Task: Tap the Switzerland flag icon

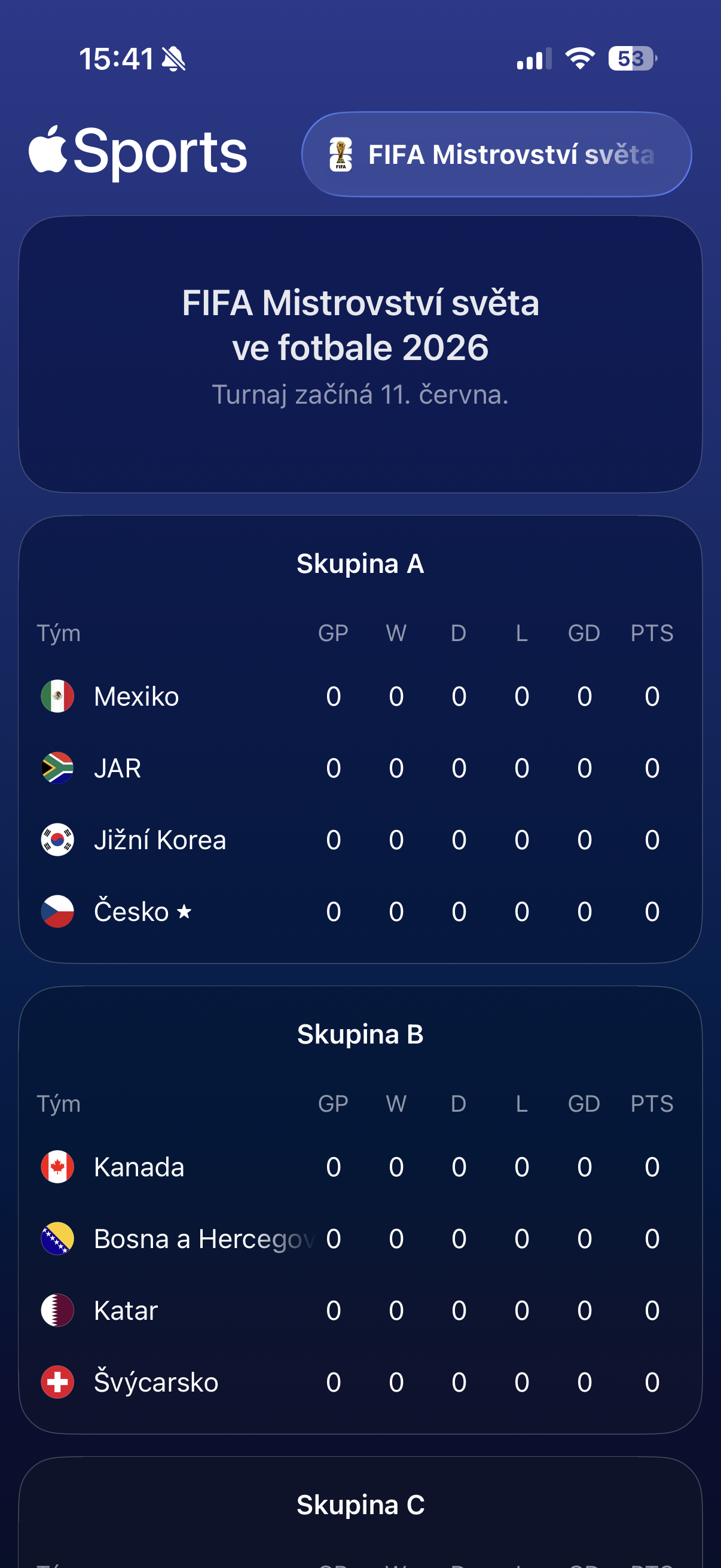Action: click(x=57, y=1382)
